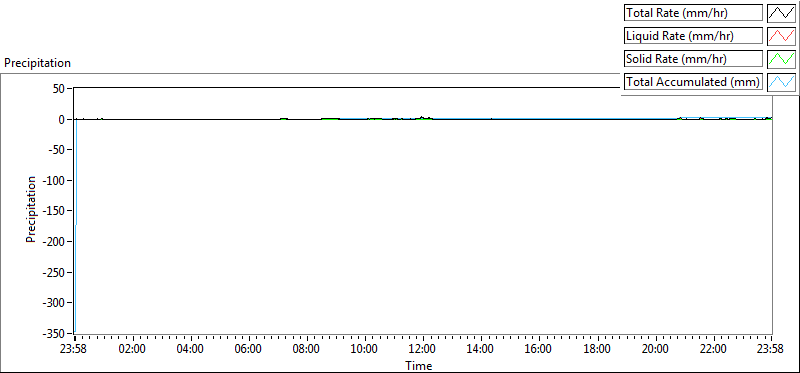The image size is (800, 373).
Task: Click the blue Total Accumulated plot icon
Action: (x=781, y=82)
